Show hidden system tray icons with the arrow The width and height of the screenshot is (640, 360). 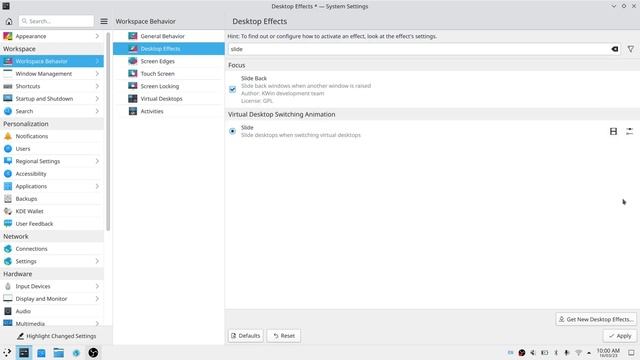coord(589,353)
